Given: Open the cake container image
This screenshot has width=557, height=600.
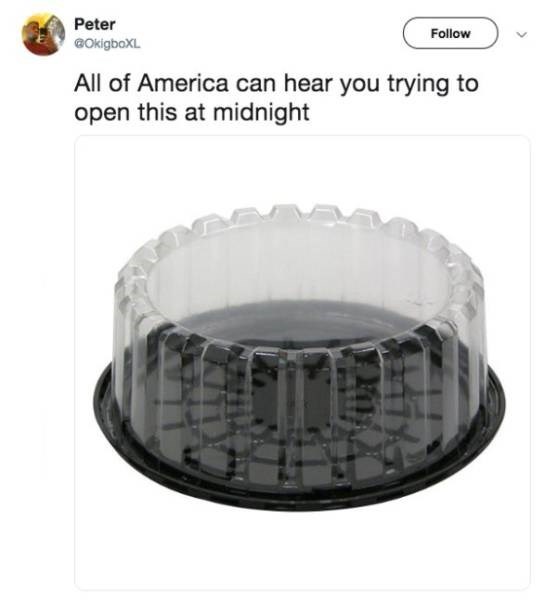Looking at the screenshot, I should 302,363.
